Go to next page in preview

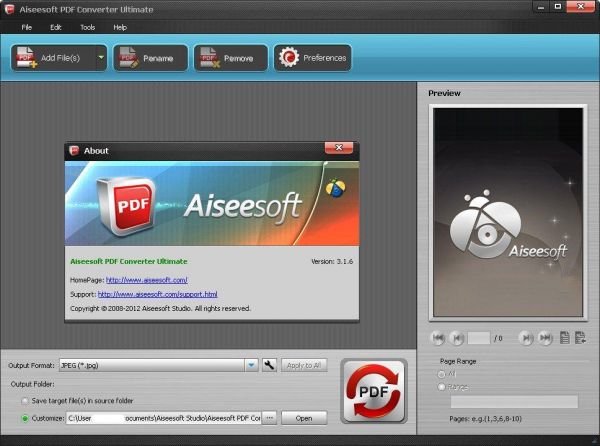[x=526, y=338]
